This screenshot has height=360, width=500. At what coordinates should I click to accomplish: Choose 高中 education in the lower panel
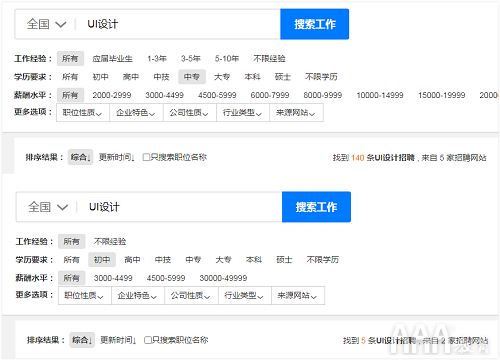click(132, 260)
